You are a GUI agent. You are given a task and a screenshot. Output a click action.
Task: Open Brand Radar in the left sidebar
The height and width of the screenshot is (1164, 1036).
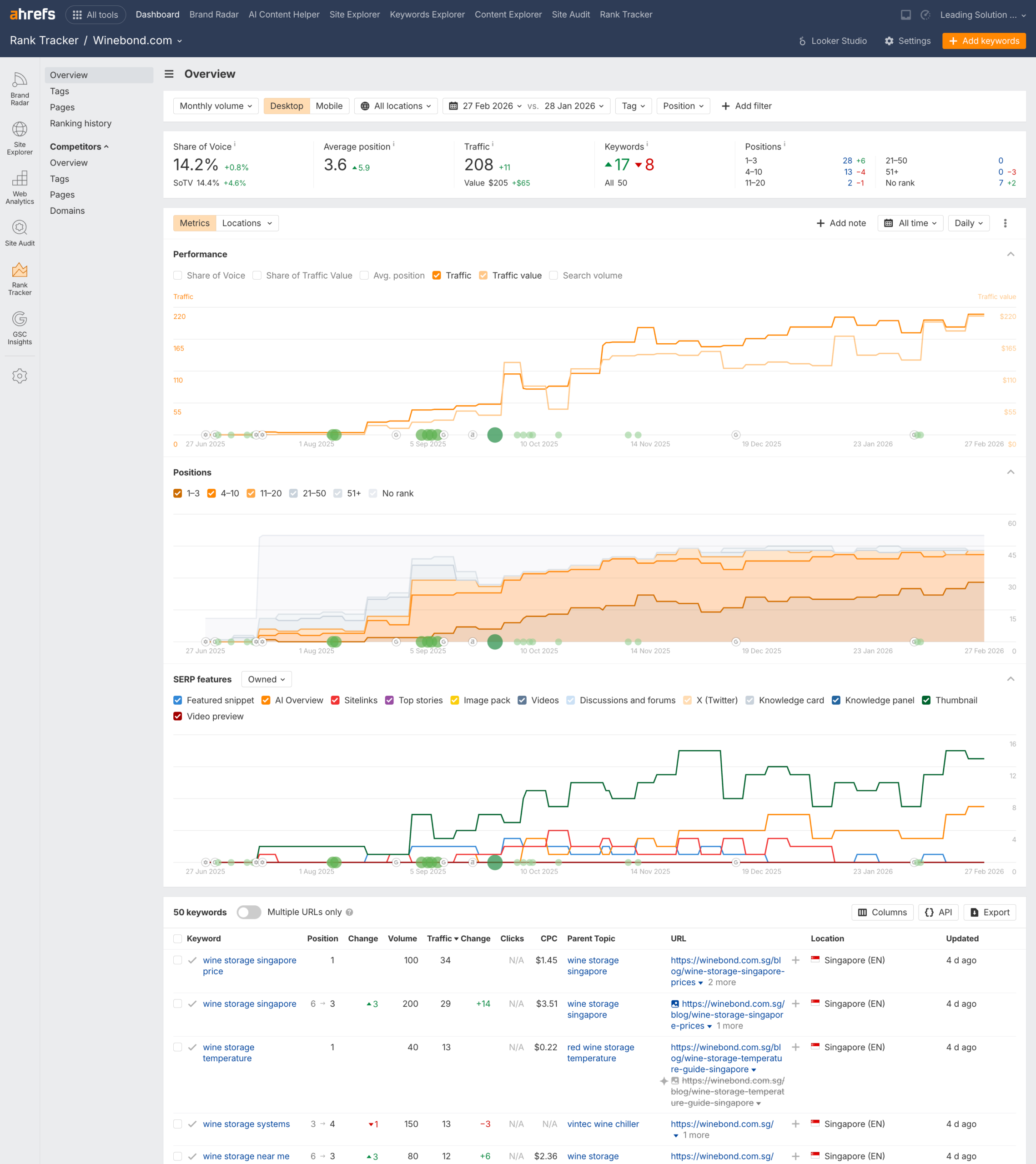(x=20, y=89)
